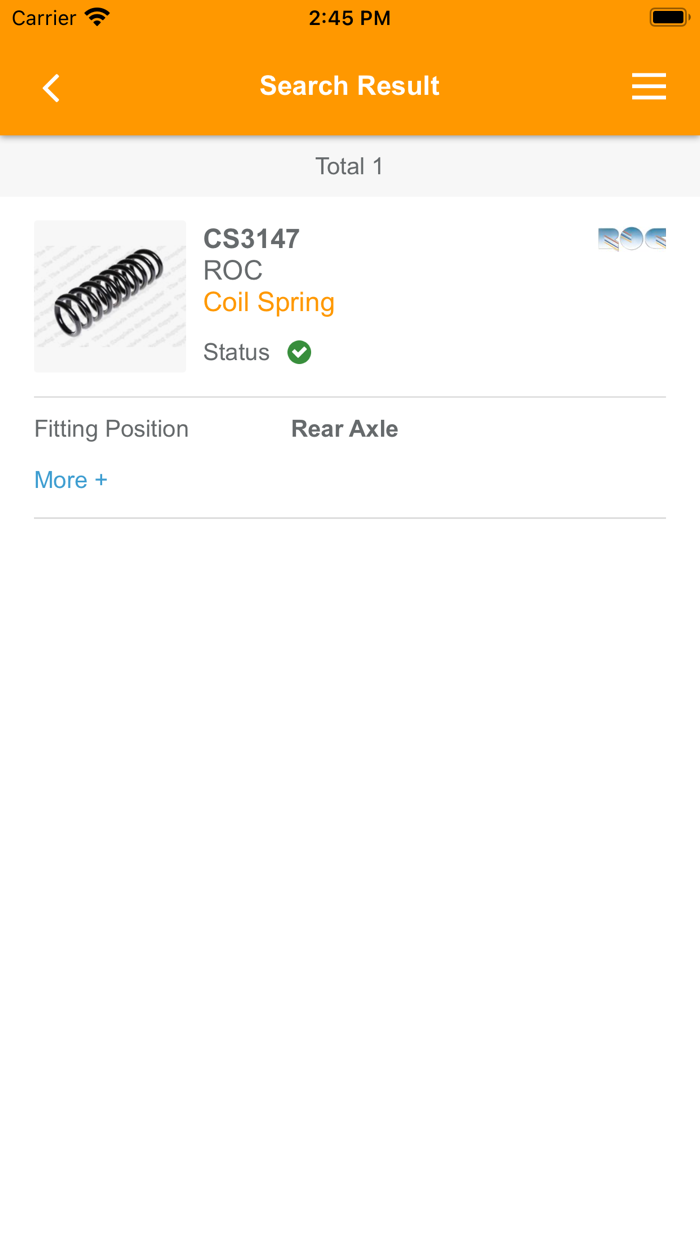Click the back arrow chevron
The image size is (700, 1244).
coord(50,87)
